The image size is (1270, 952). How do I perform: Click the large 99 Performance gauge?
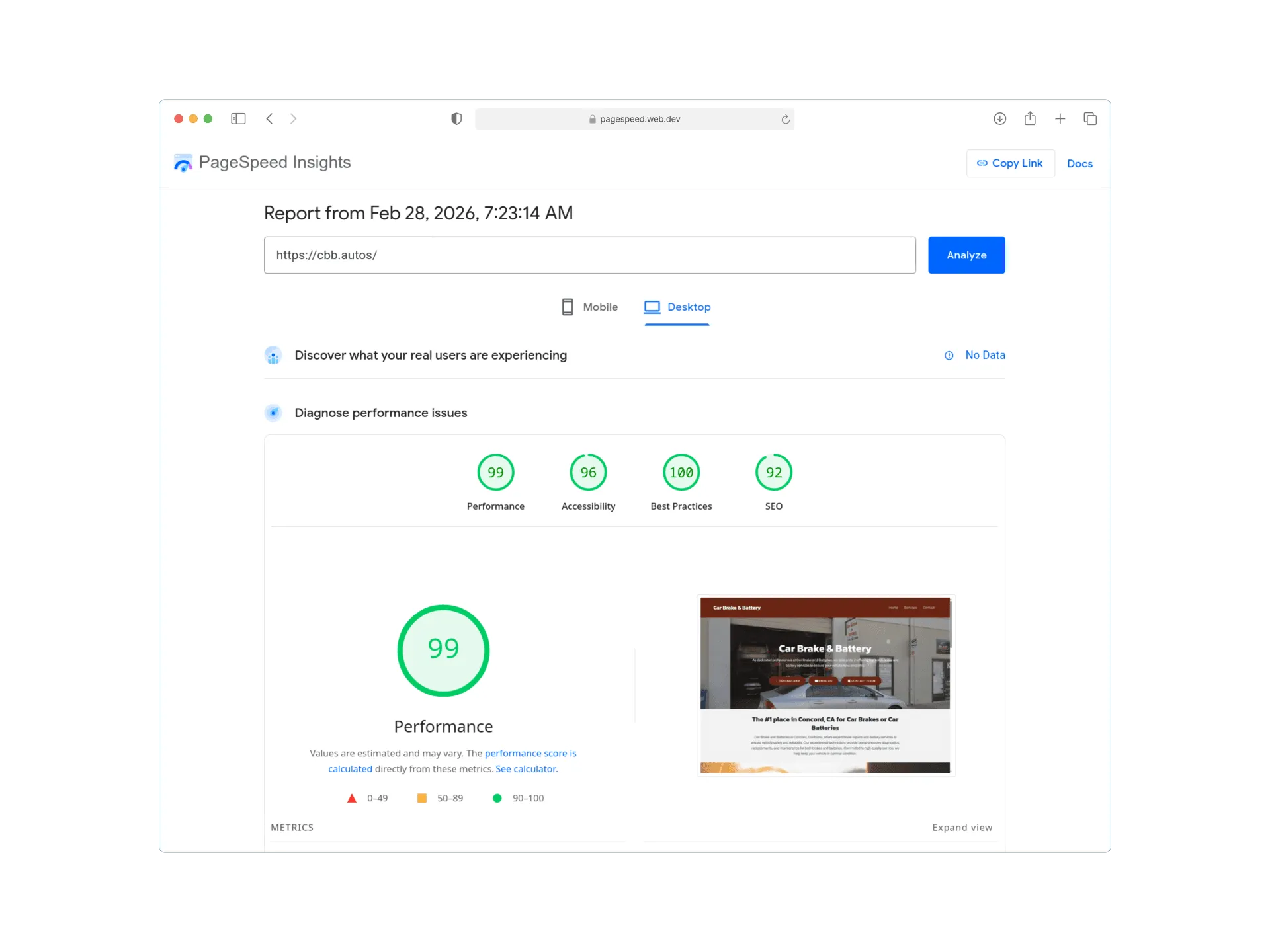443,651
